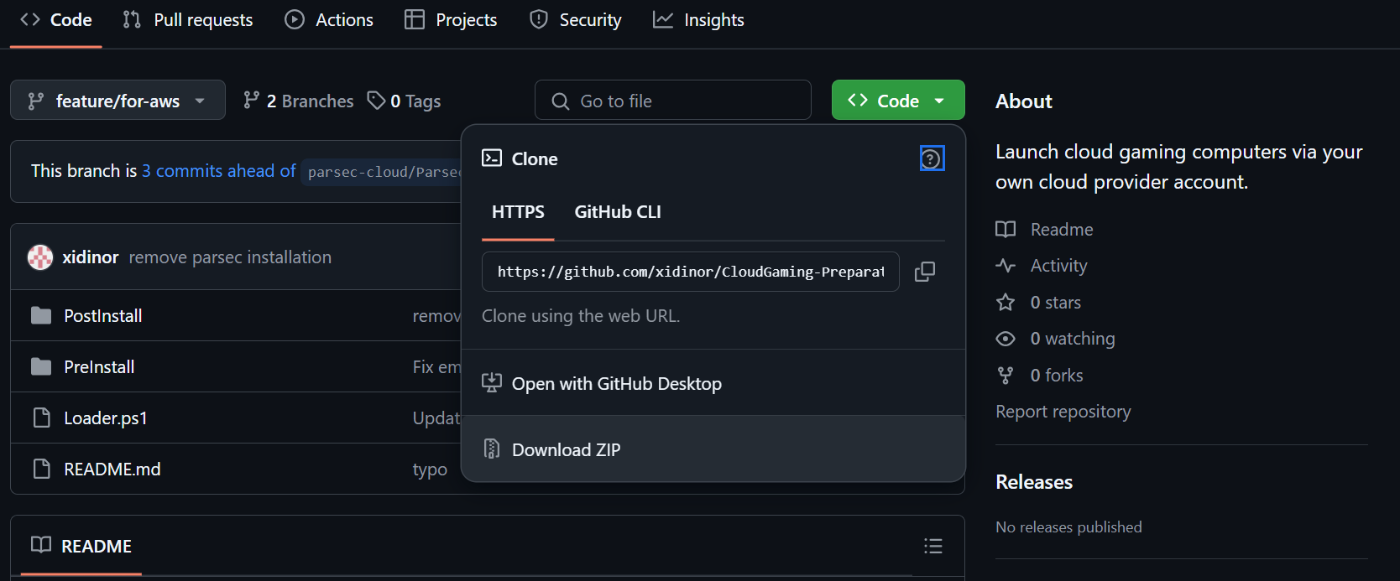
Task: Click the eye icon beside 0 watching
Action: coord(1005,339)
